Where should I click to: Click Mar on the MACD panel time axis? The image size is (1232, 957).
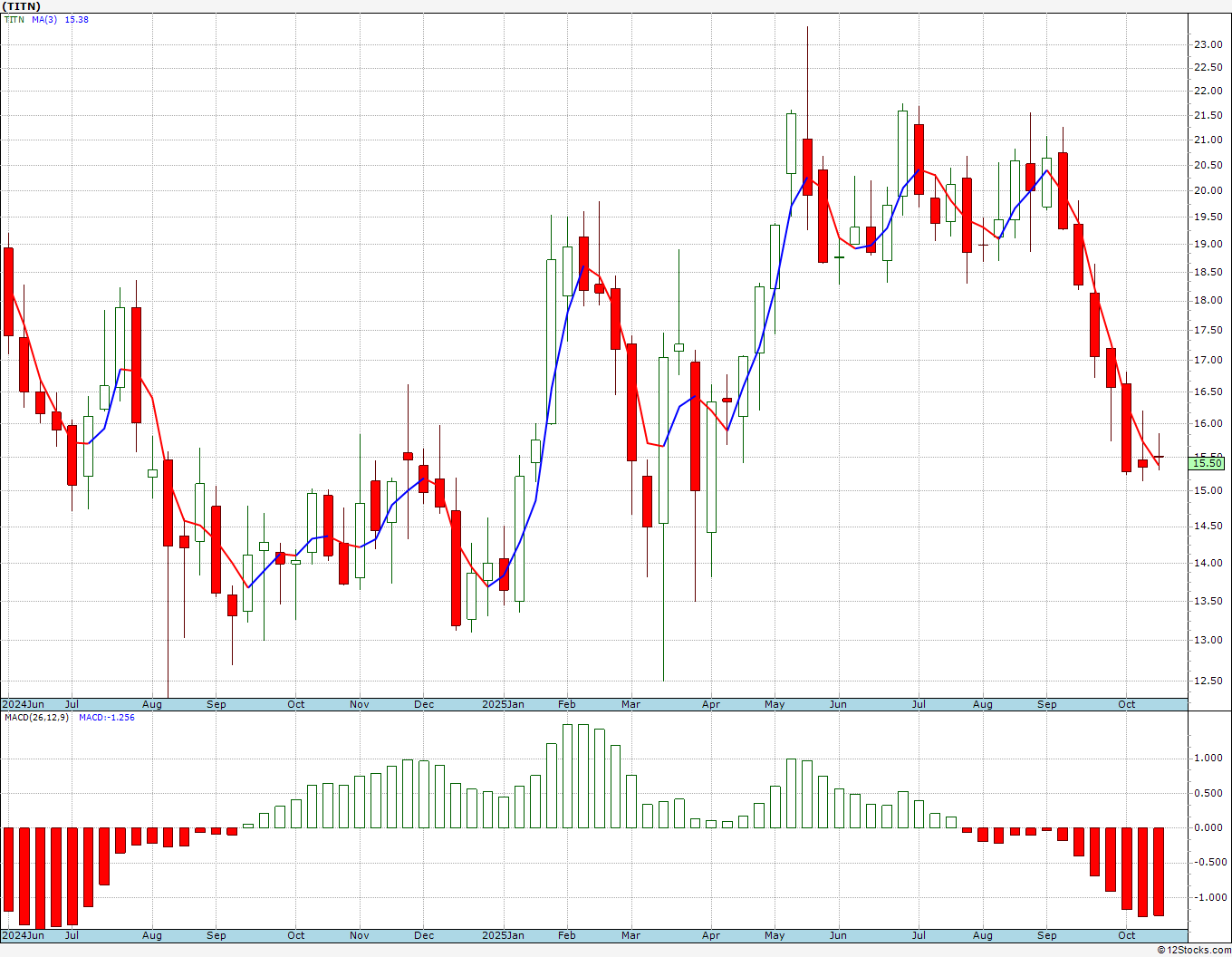pos(630,935)
